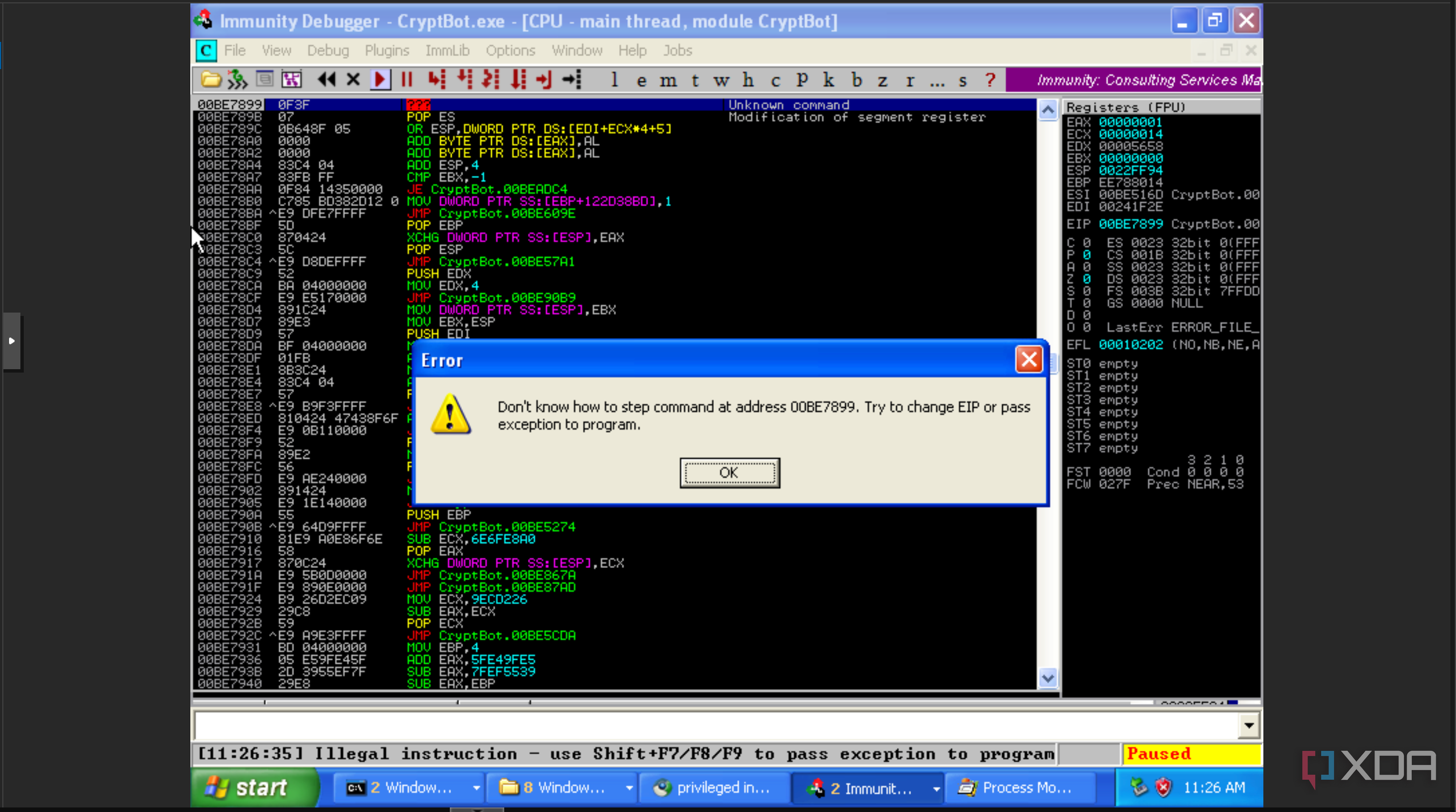Show Log window with the 'l' button
This screenshot has width=1456, height=812.
[x=614, y=80]
